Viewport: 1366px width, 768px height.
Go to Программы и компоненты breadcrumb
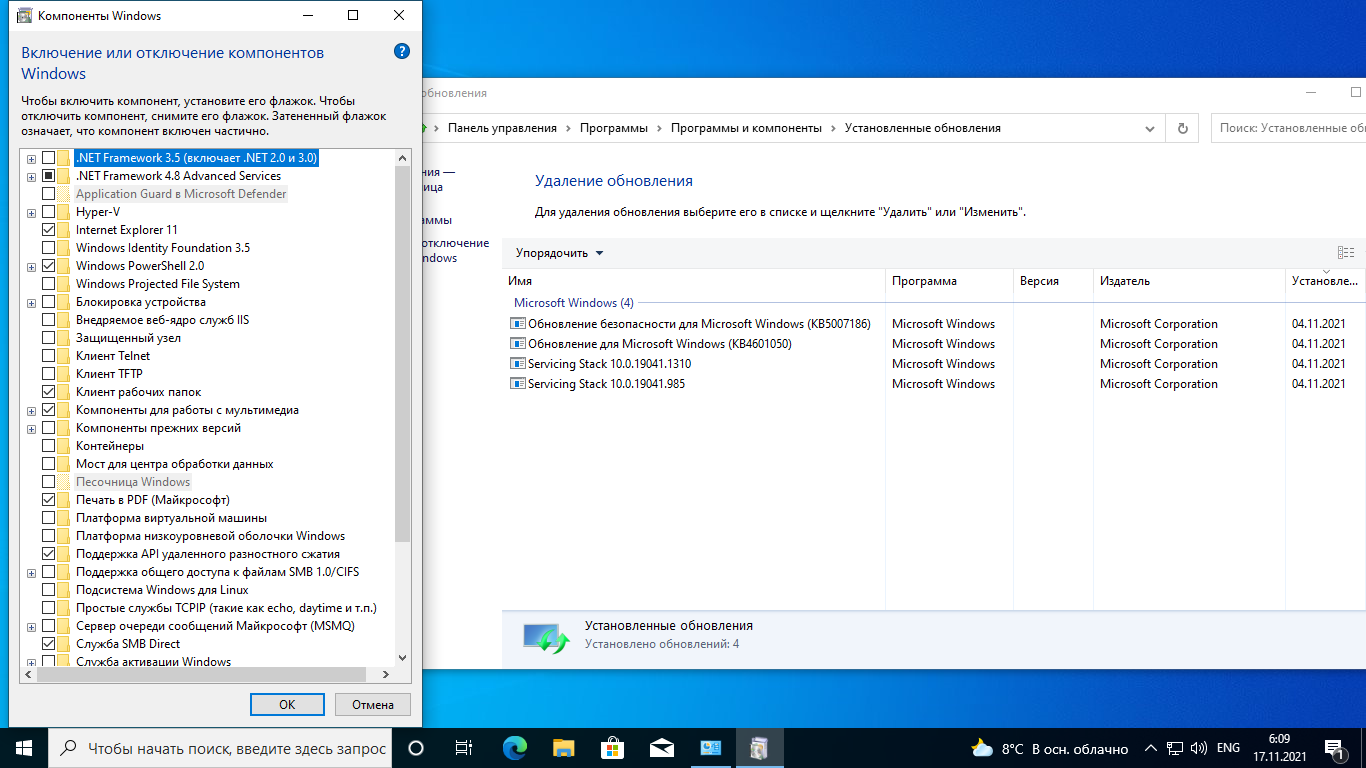[746, 128]
